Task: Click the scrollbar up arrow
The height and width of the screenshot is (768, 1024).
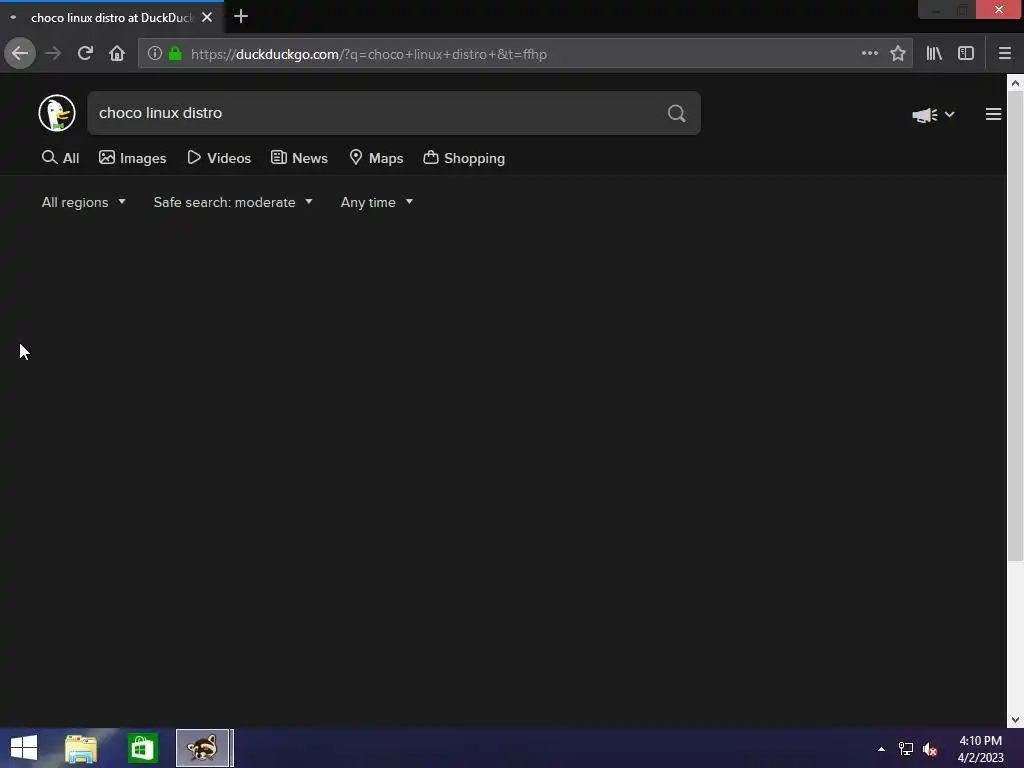Action: [x=1015, y=83]
